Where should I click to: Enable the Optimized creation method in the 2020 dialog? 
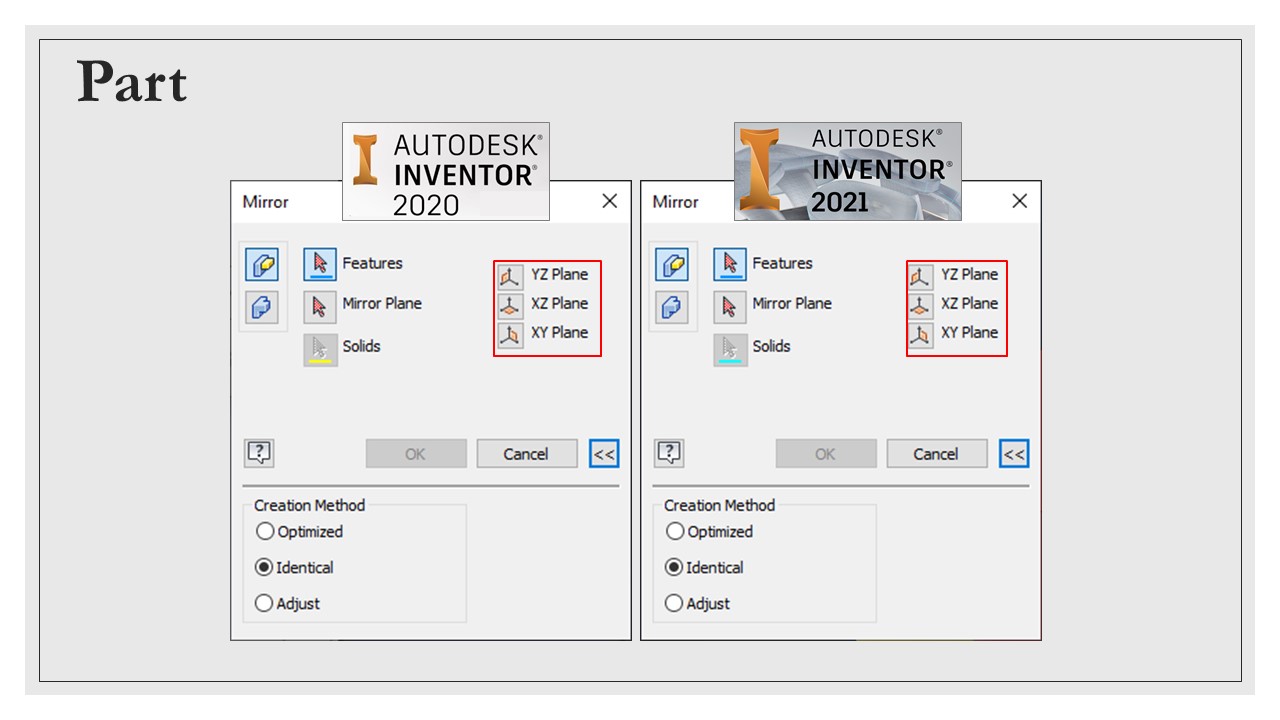click(264, 532)
